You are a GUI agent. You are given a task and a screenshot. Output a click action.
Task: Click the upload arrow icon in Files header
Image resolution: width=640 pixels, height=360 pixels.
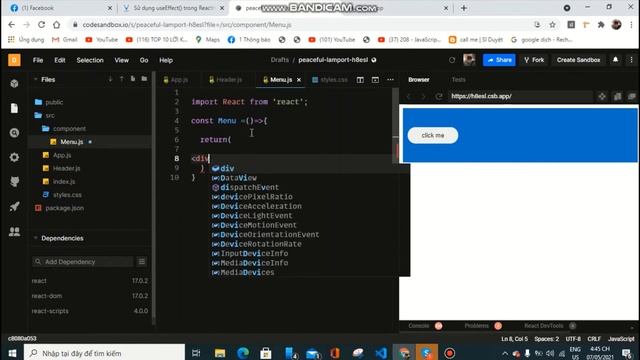point(122,79)
